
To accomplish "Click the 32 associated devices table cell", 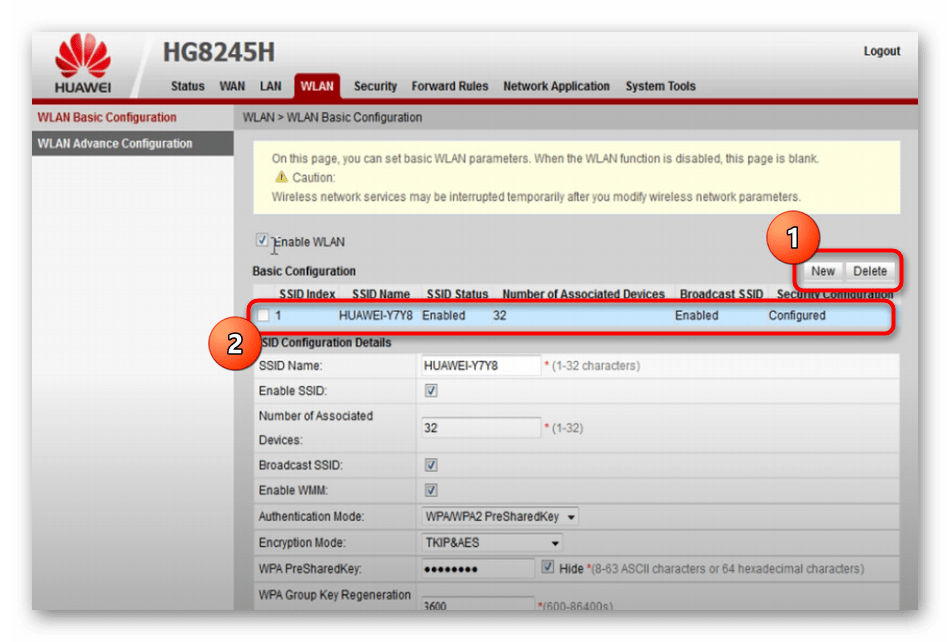I will coord(499,315).
